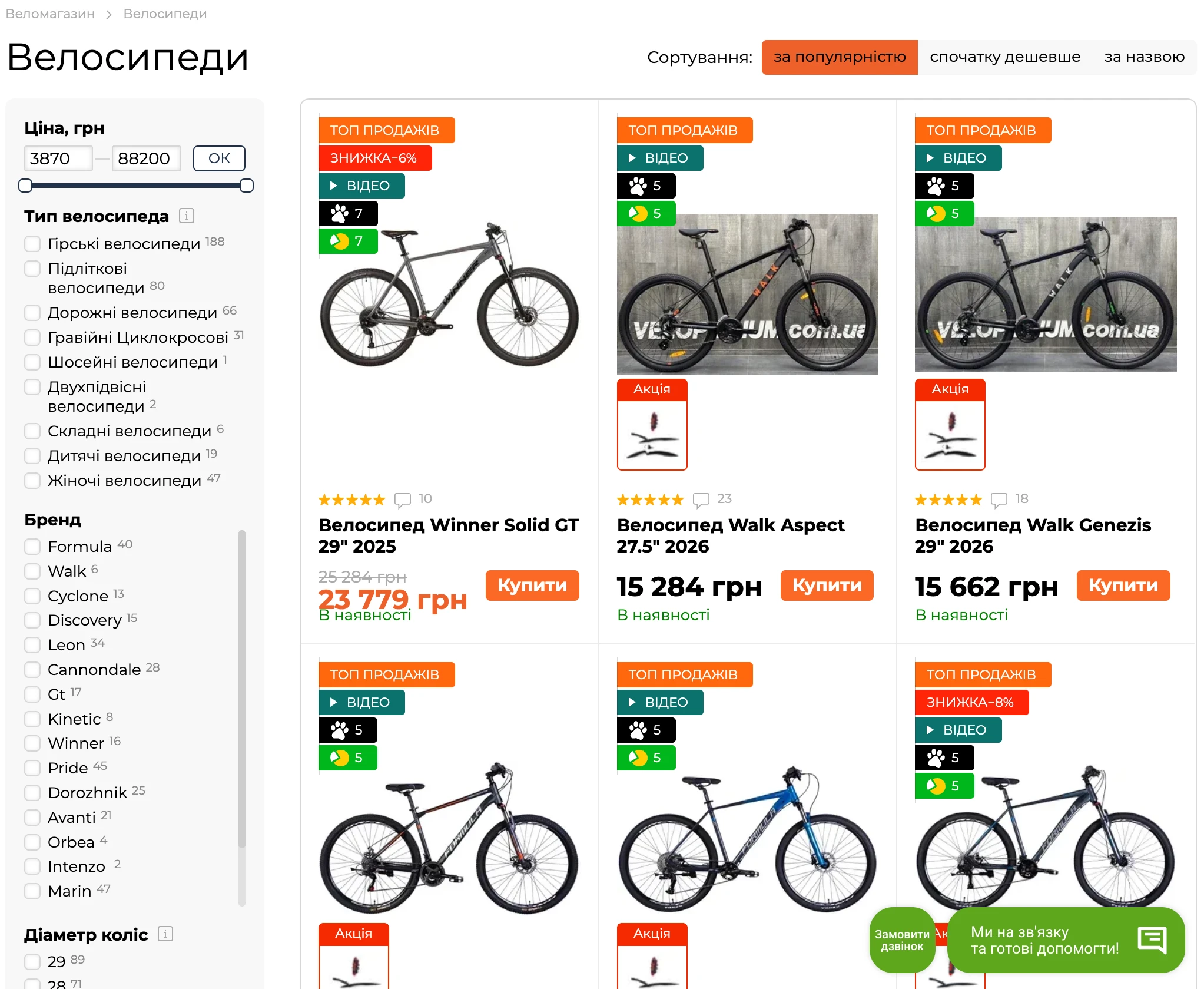This screenshot has width=1204, height=989.
Task: Open comments icon for Winner Solid GT
Action: 403,500
